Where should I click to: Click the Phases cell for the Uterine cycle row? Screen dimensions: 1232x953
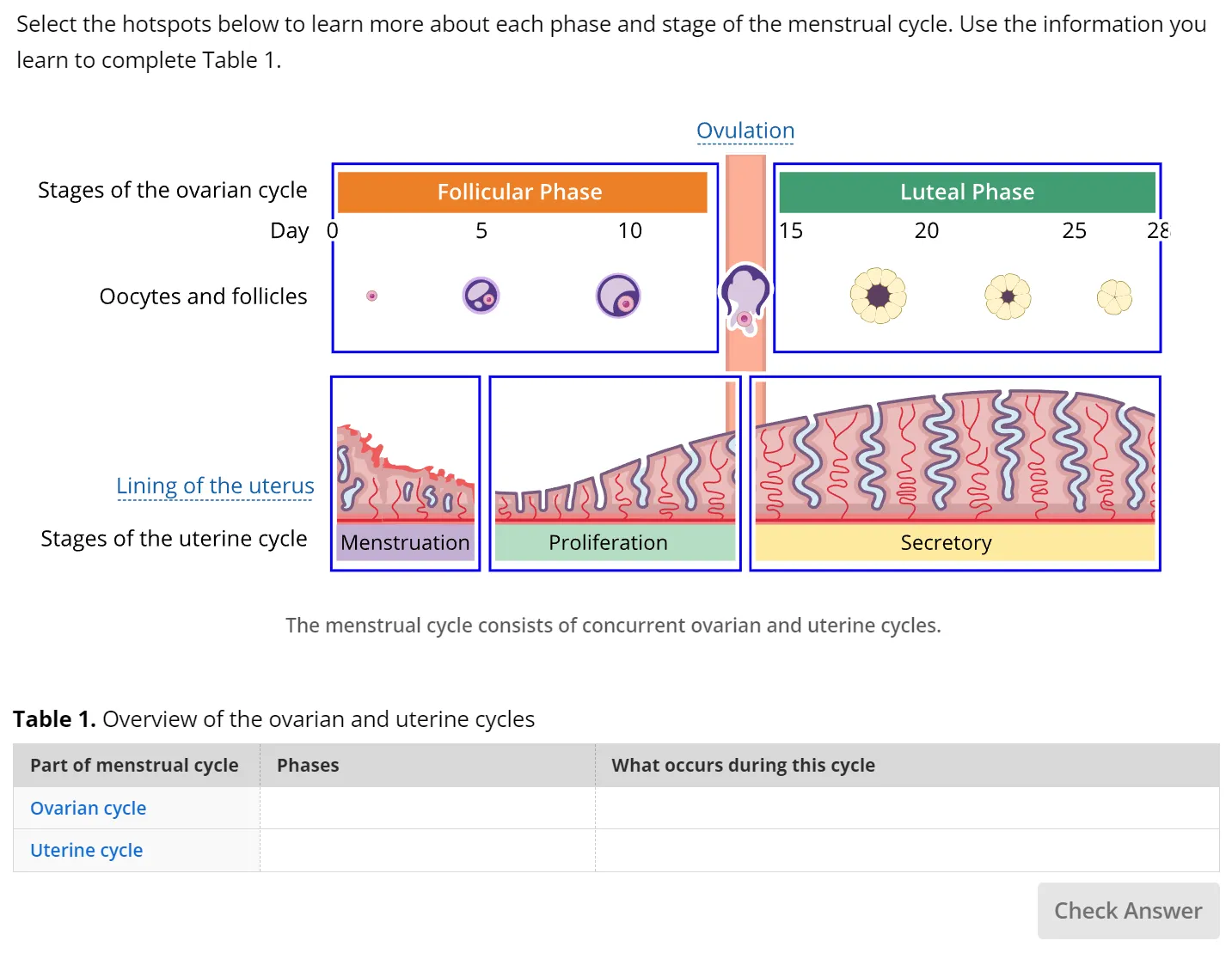pos(426,850)
